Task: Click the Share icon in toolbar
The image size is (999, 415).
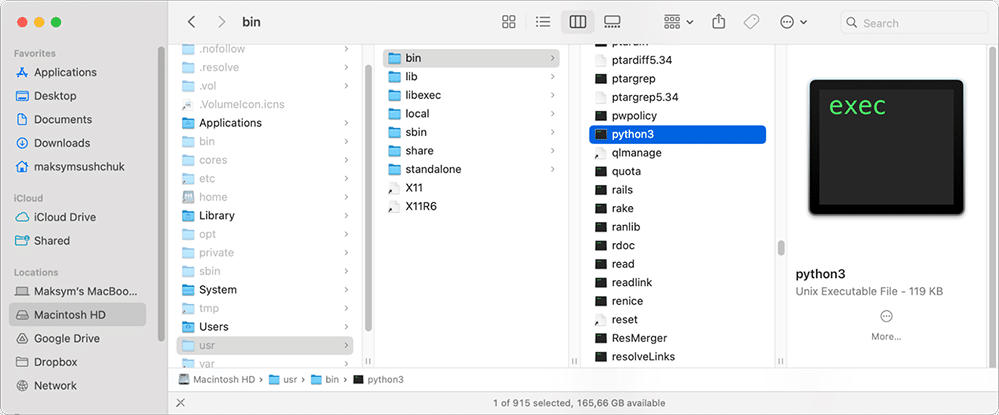Action: coord(719,22)
